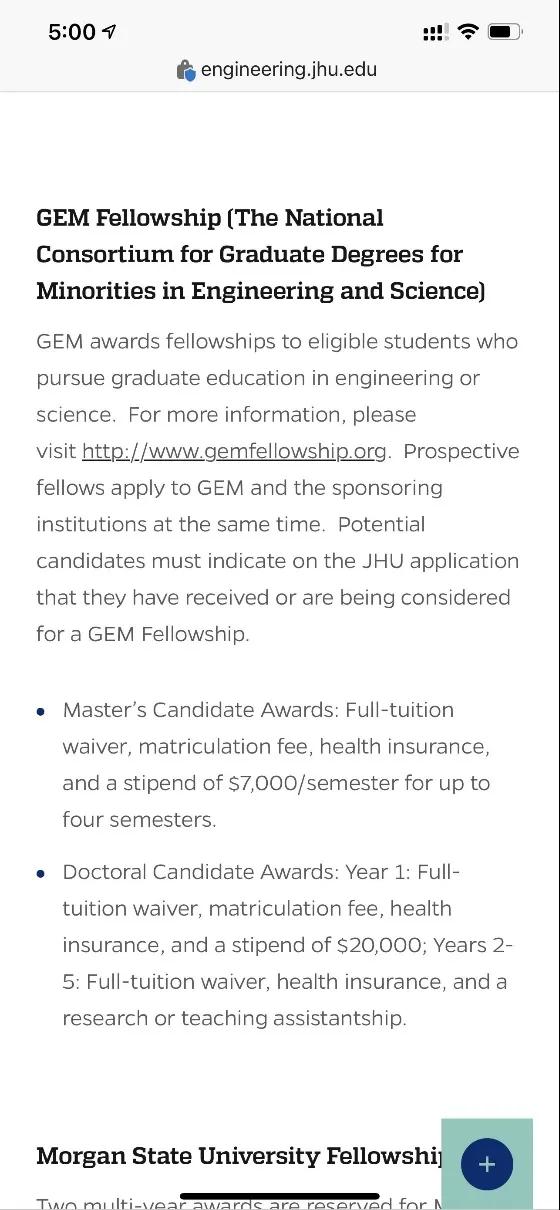Tap the location arrow beside the clock
This screenshot has width=560, height=1210.
pyautogui.click(x=110, y=32)
